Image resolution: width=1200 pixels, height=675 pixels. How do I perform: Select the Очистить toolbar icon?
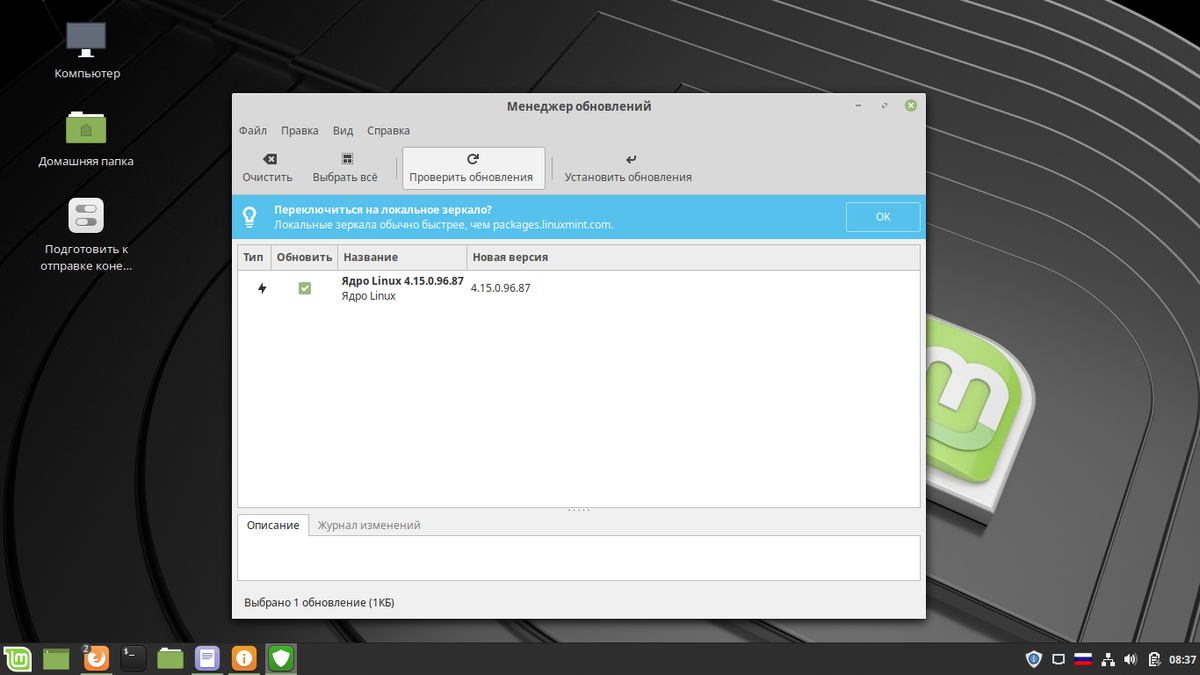pyautogui.click(x=267, y=167)
